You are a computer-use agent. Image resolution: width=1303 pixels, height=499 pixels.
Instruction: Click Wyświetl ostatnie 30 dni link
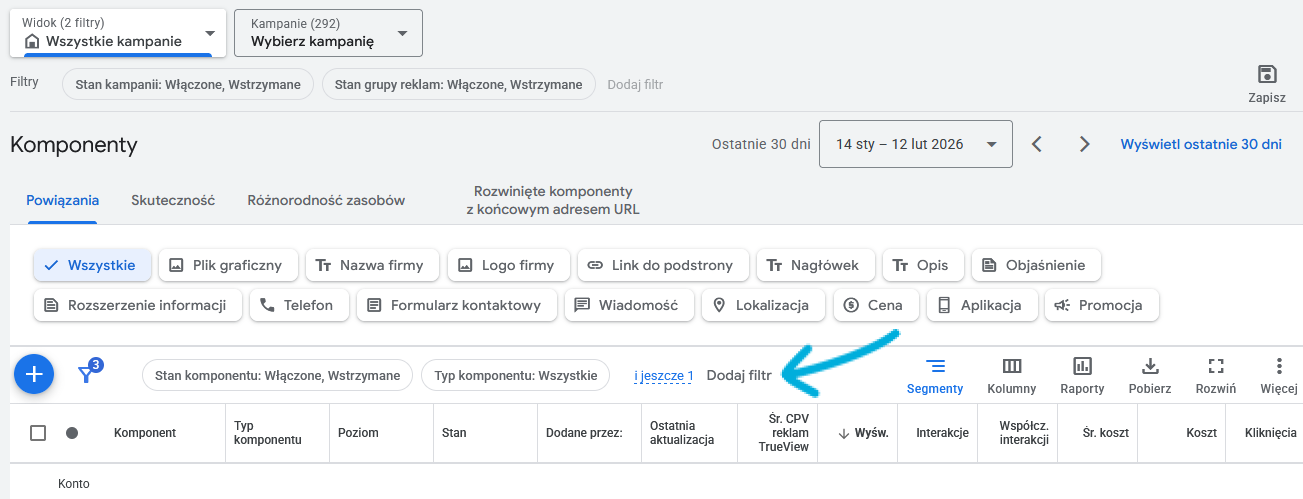pyautogui.click(x=1200, y=144)
